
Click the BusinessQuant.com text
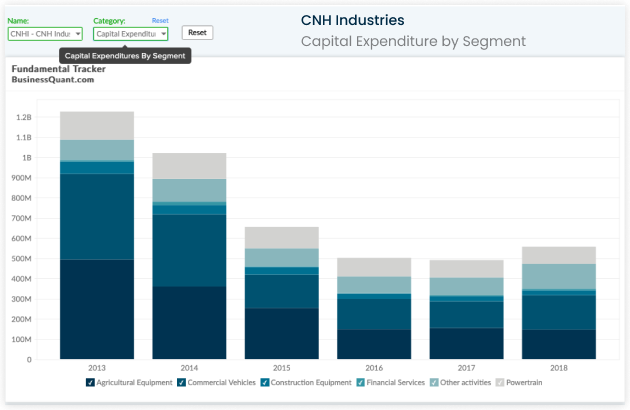[x=53, y=80]
